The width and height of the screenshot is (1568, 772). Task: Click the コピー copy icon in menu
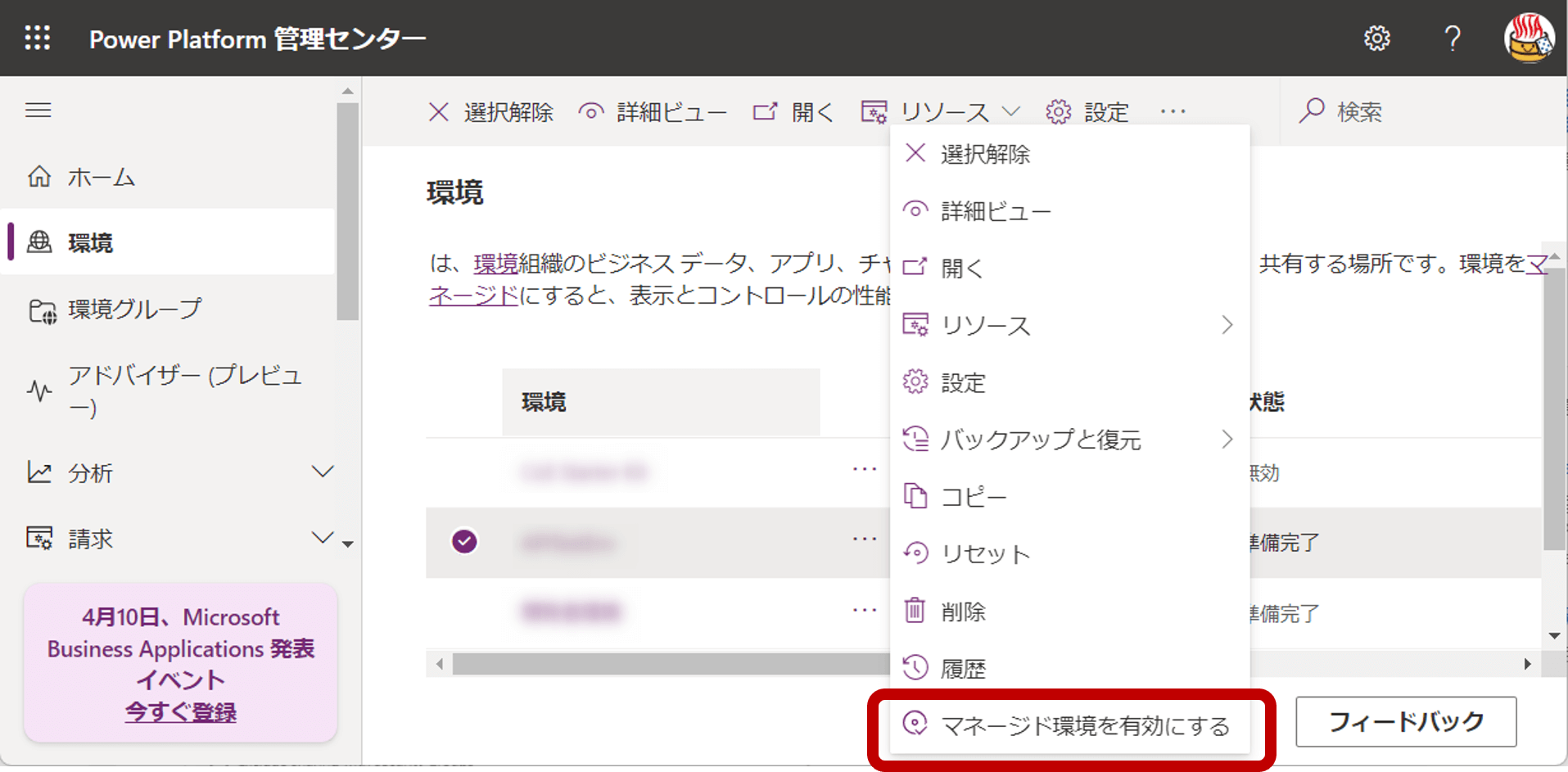tap(915, 496)
